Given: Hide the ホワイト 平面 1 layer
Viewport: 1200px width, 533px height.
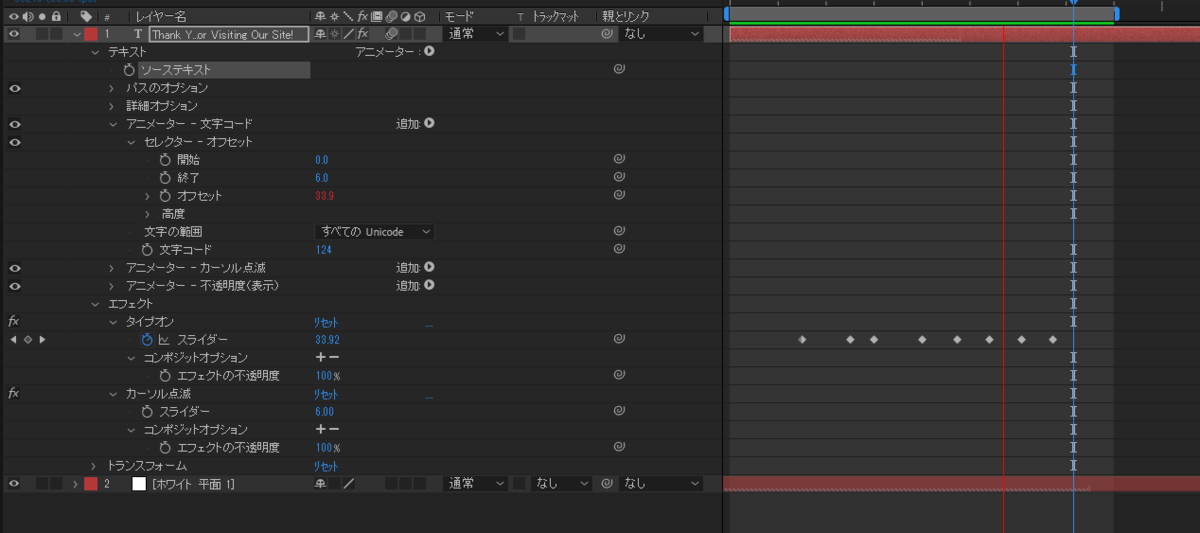Looking at the screenshot, I should coord(14,484).
